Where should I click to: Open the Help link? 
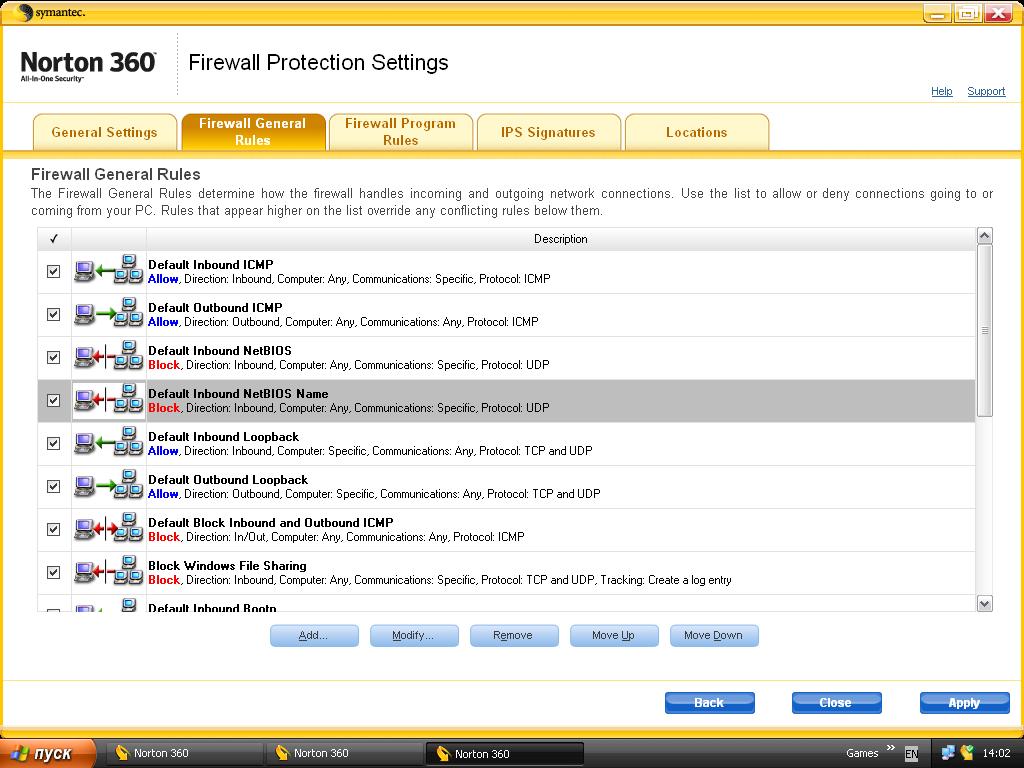[x=942, y=91]
